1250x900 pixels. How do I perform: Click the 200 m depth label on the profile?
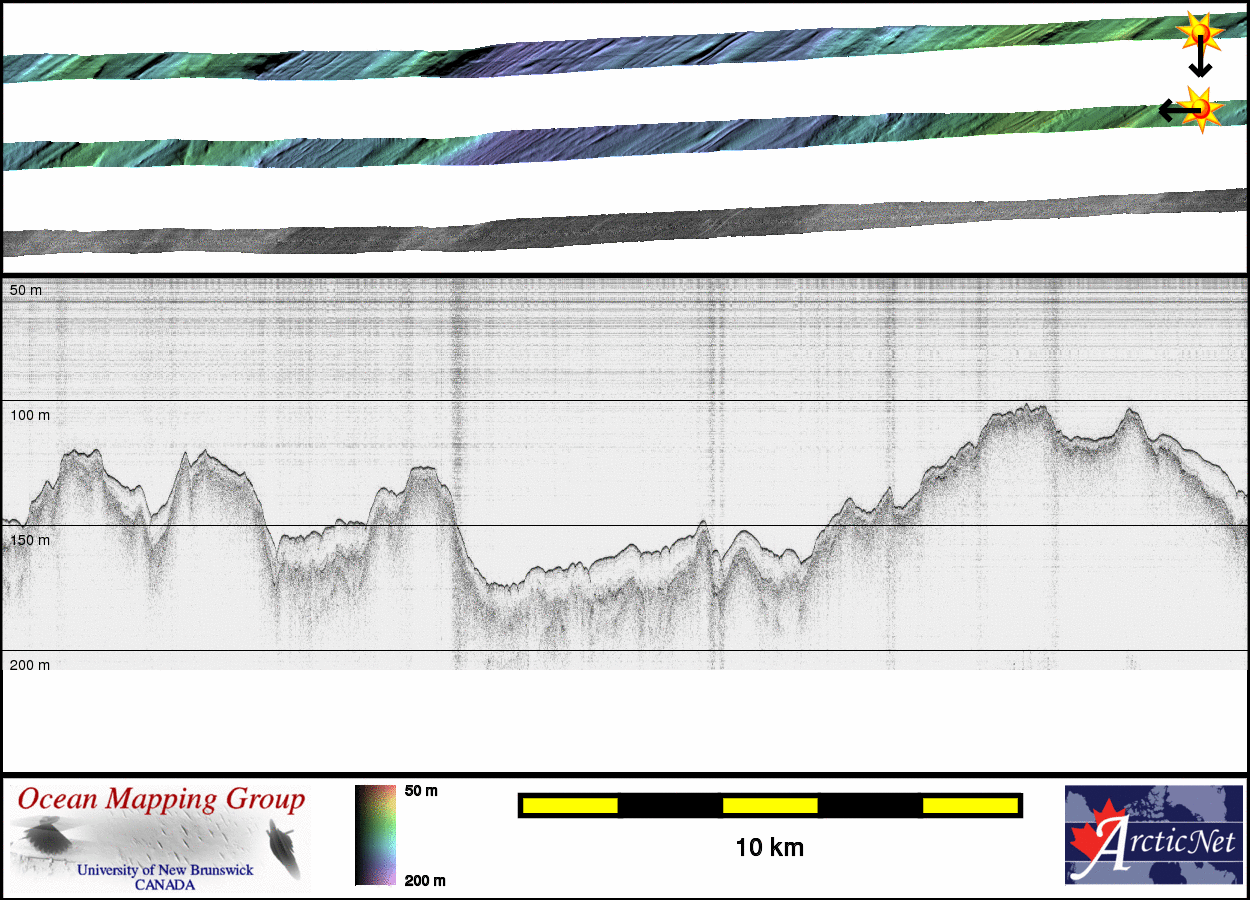coord(30,665)
